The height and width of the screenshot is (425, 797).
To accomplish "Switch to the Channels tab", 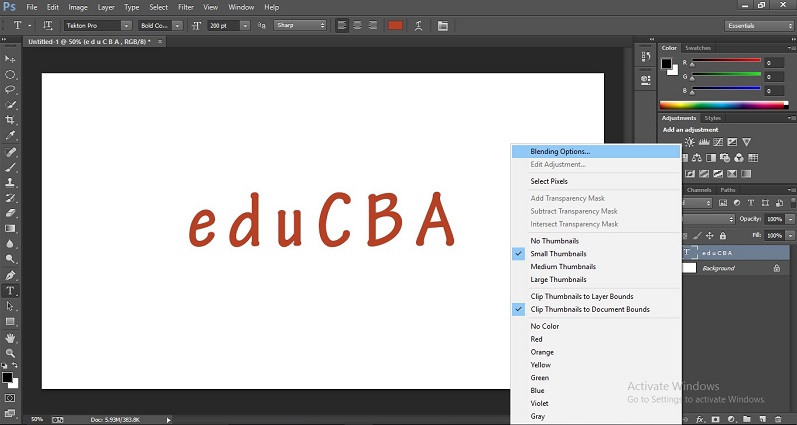I will (x=699, y=190).
